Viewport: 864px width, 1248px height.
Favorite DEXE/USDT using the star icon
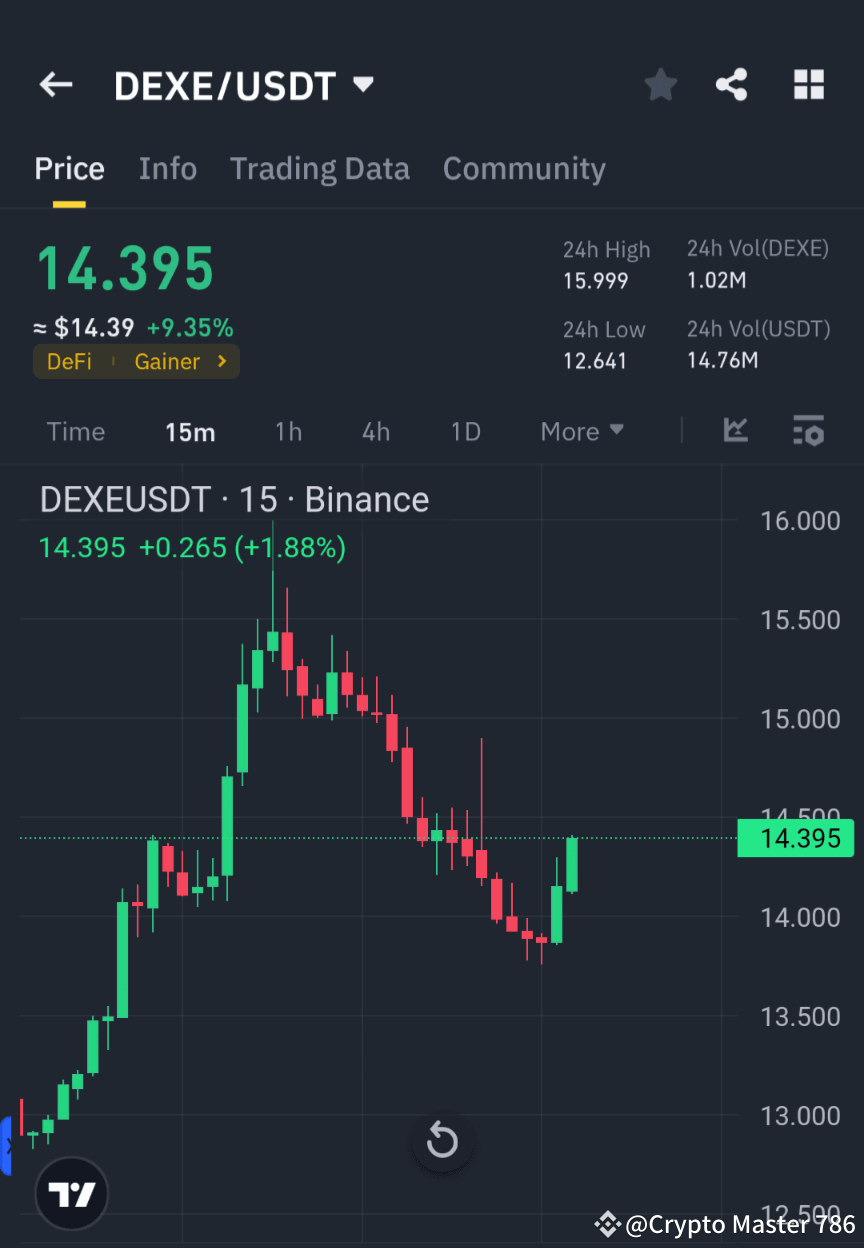click(x=660, y=85)
